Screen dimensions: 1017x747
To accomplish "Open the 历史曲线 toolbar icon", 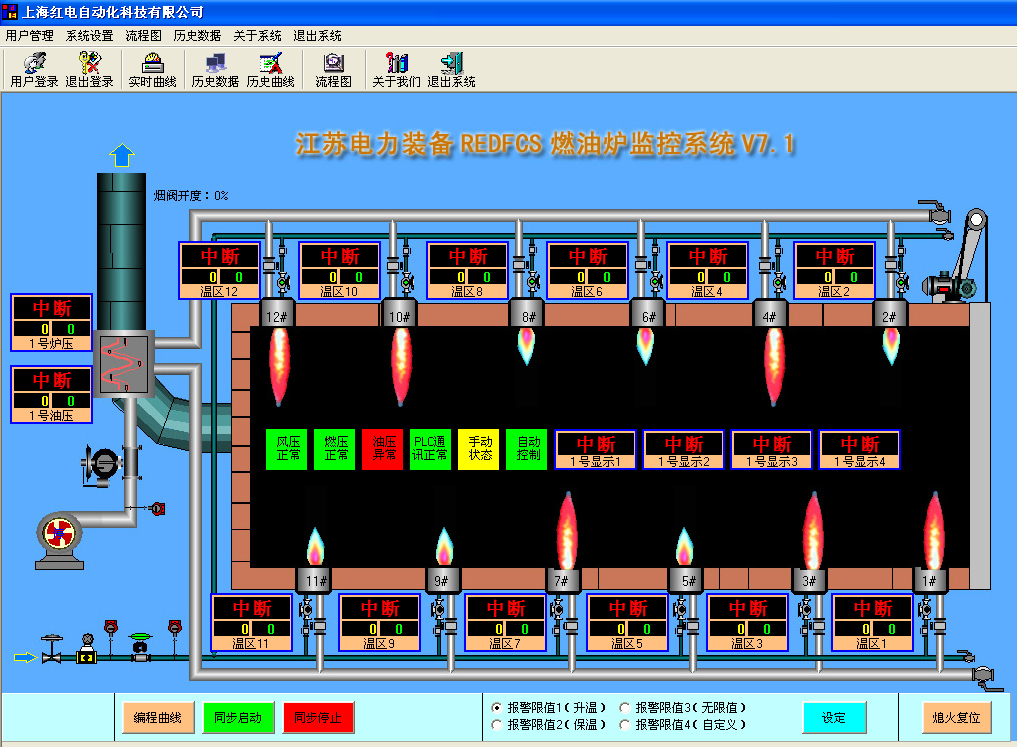I will [x=270, y=70].
